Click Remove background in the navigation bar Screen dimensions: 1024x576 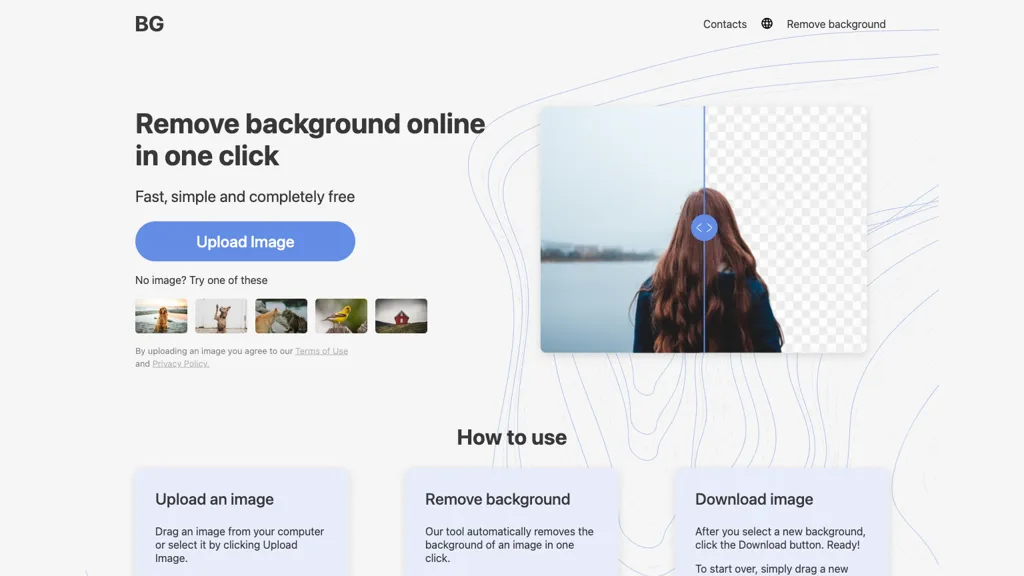(x=836, y=24)
